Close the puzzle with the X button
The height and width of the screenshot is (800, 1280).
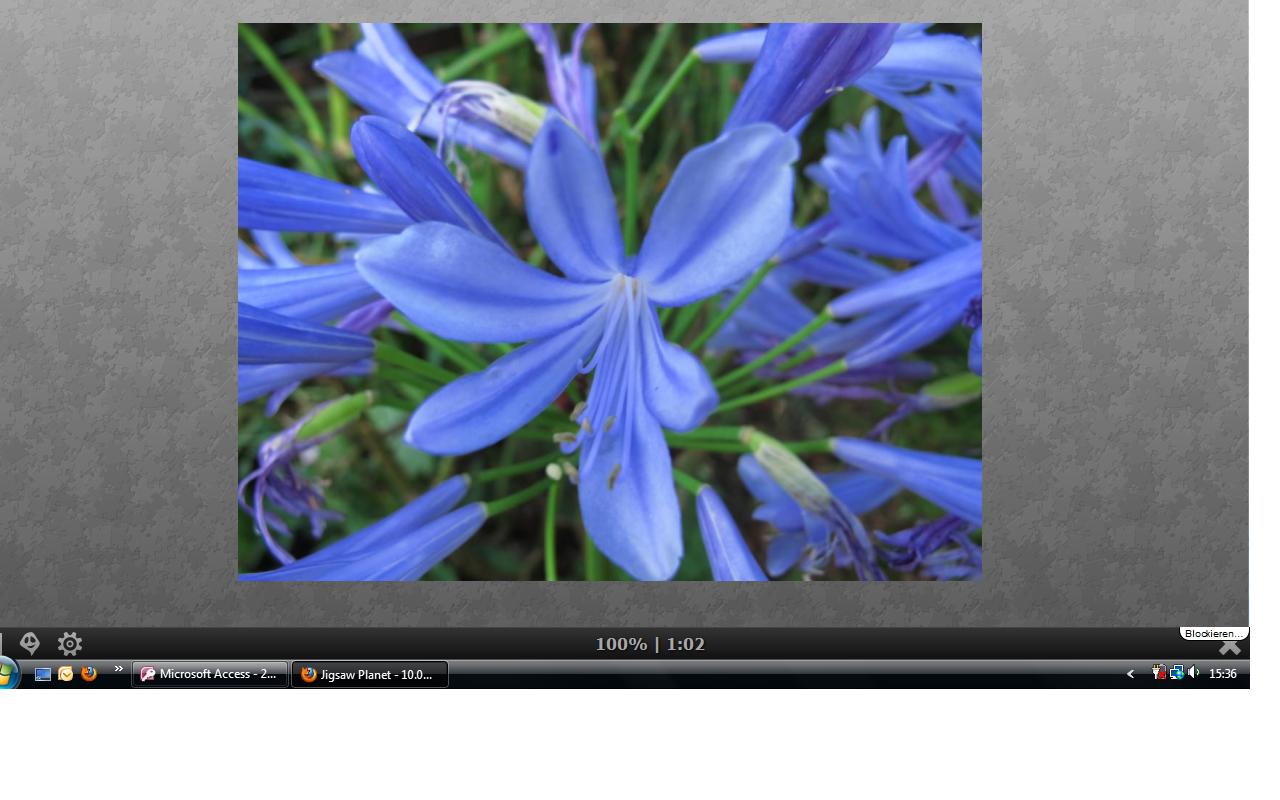[1229, 647]
